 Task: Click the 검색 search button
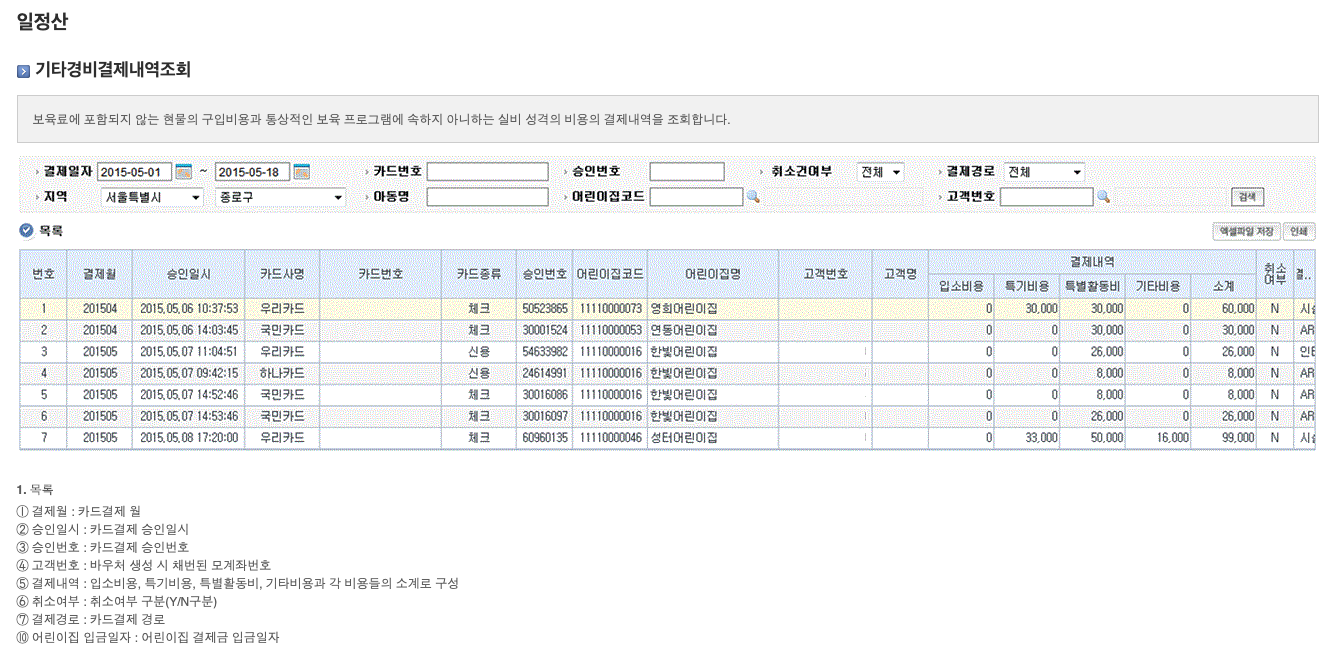pos(1247,197)
